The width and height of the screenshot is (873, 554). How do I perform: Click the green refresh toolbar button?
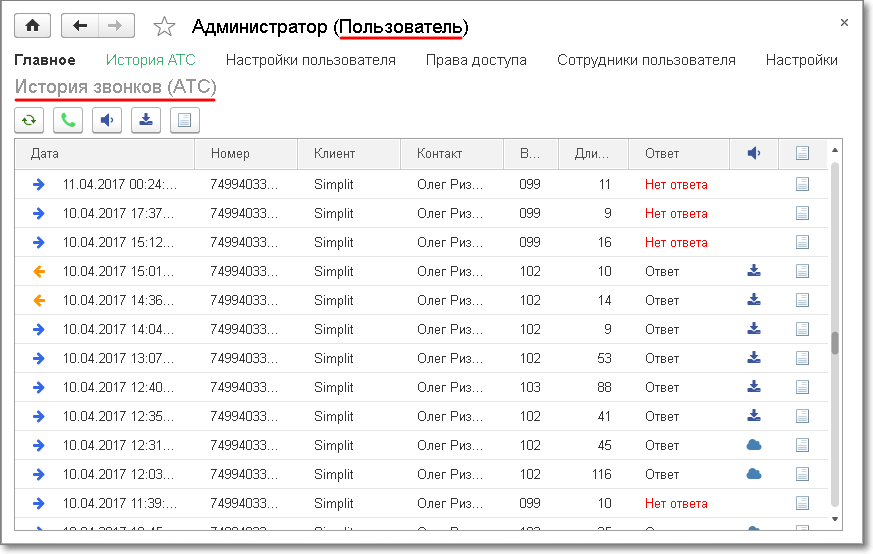(30, 121)
